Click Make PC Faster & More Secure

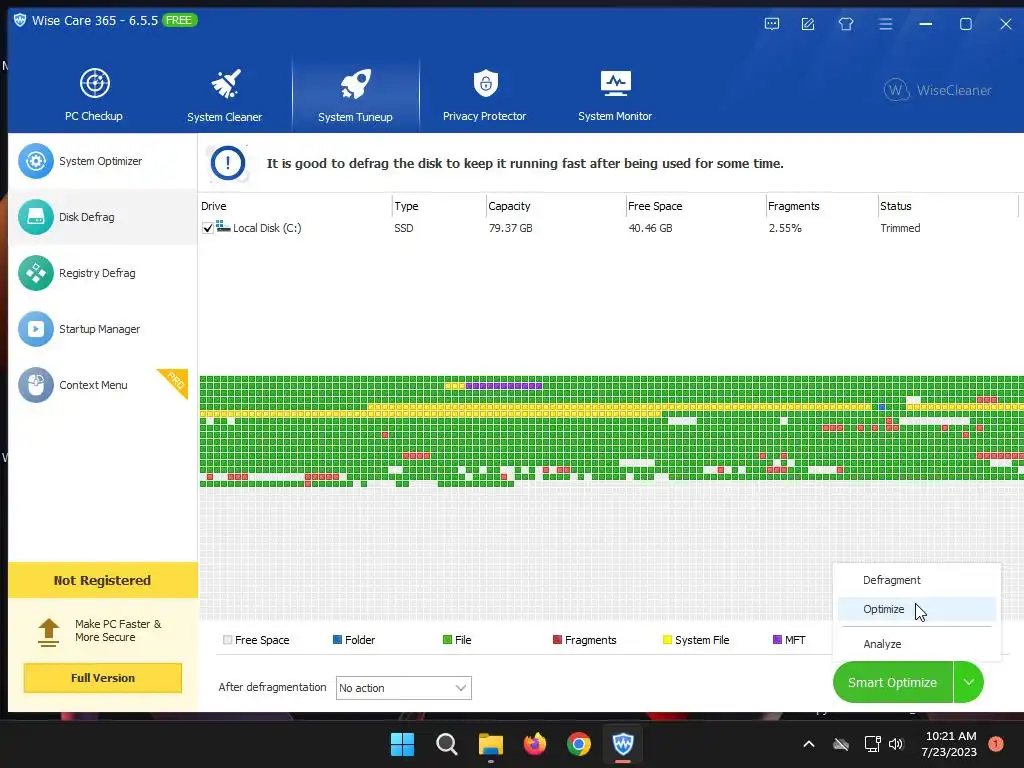click(118, 631)
